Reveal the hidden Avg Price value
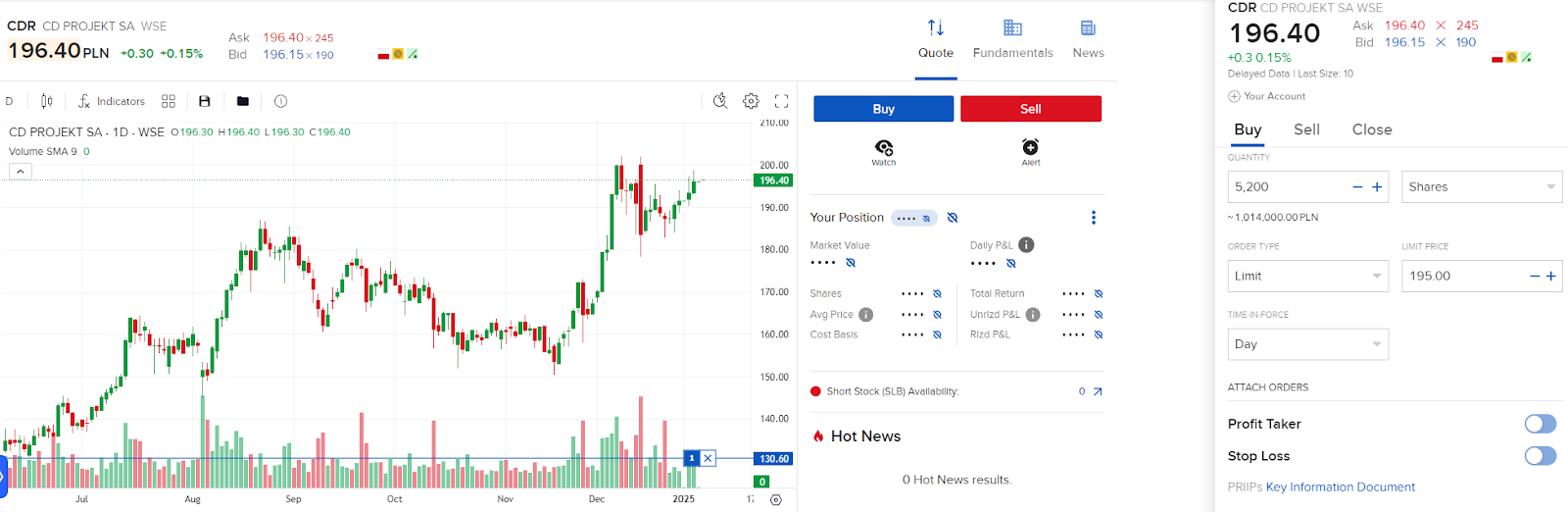Screen dimensions: 1568x512 (938, 315)
